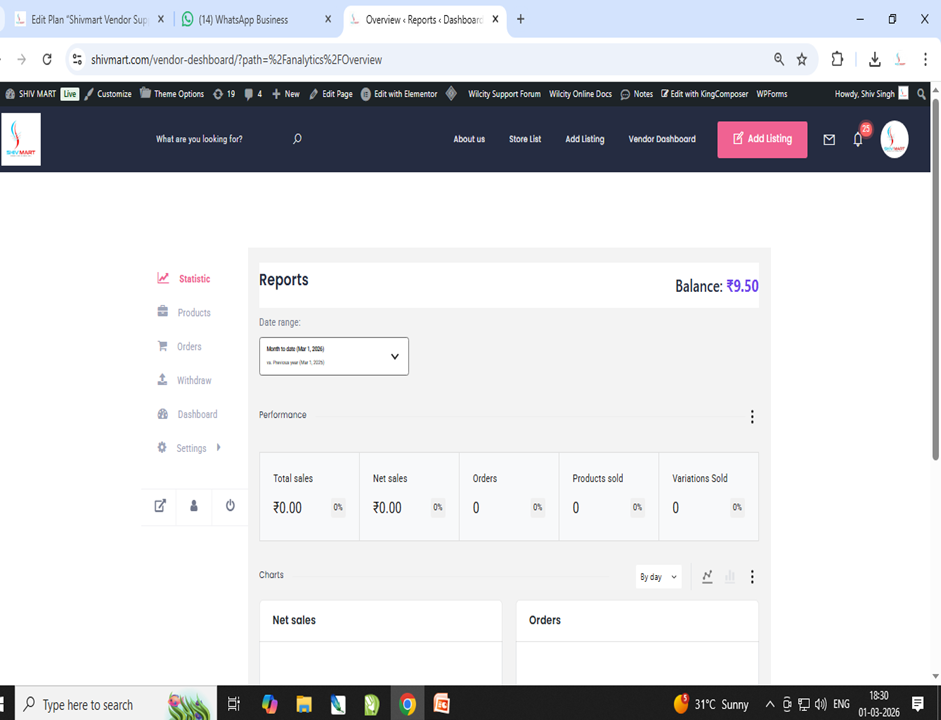Image resolution: width=941 pixels, height=720 pixels.
Task: Open the notifications bell icon
Action: [857, 140]
